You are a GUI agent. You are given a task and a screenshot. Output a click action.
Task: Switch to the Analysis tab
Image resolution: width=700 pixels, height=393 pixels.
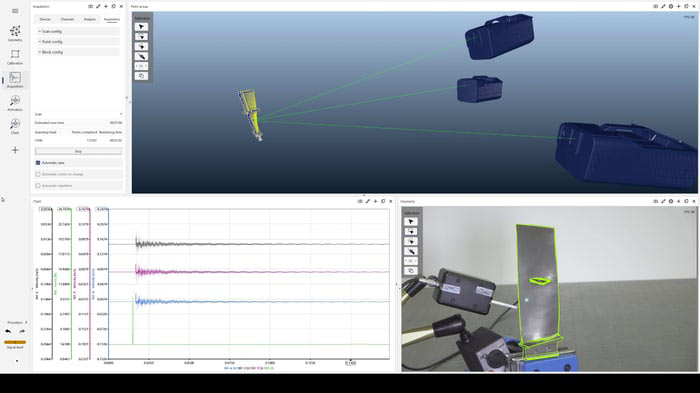tap(90, 19)
